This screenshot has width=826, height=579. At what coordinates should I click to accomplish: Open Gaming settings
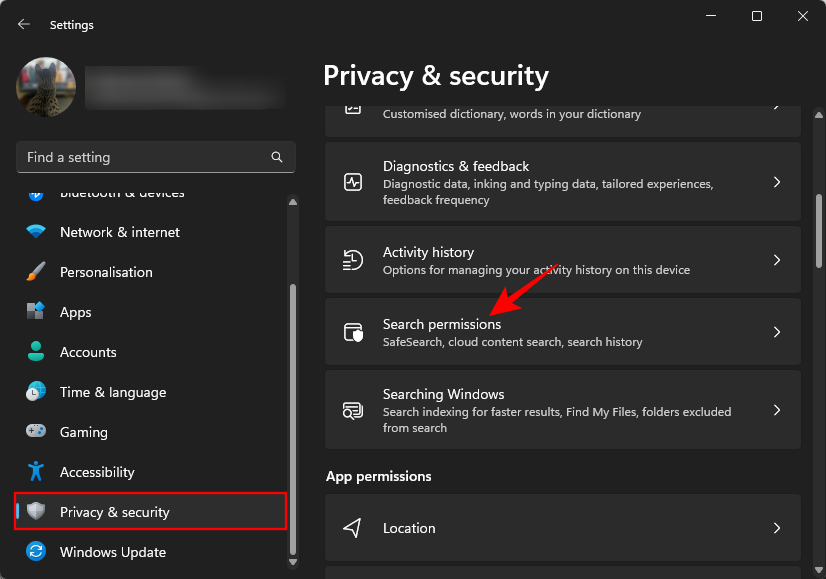click(151, 433)
